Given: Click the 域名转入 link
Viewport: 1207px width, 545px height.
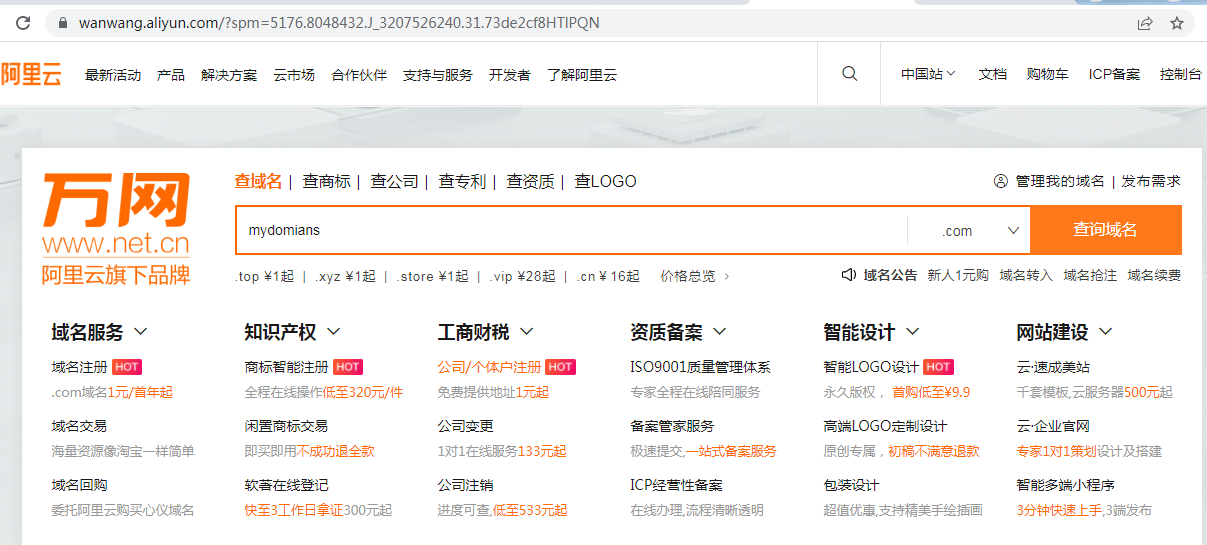Looking at the screenshot, I should pos(1026,275).
